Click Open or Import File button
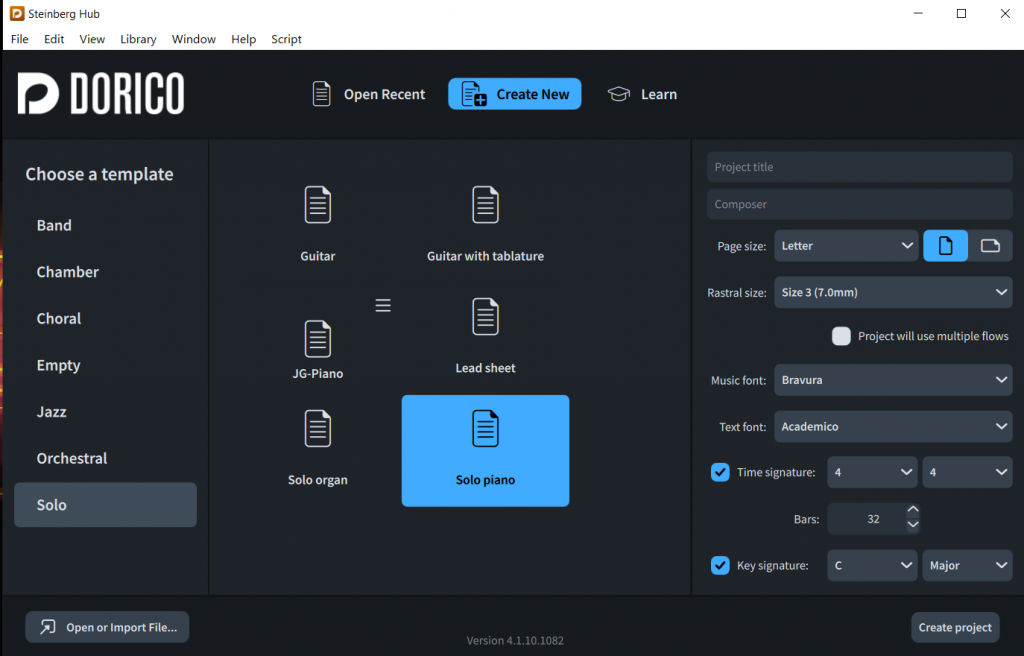The width and height of the screenshot is (1024, 656). click(x=107, y=627)
